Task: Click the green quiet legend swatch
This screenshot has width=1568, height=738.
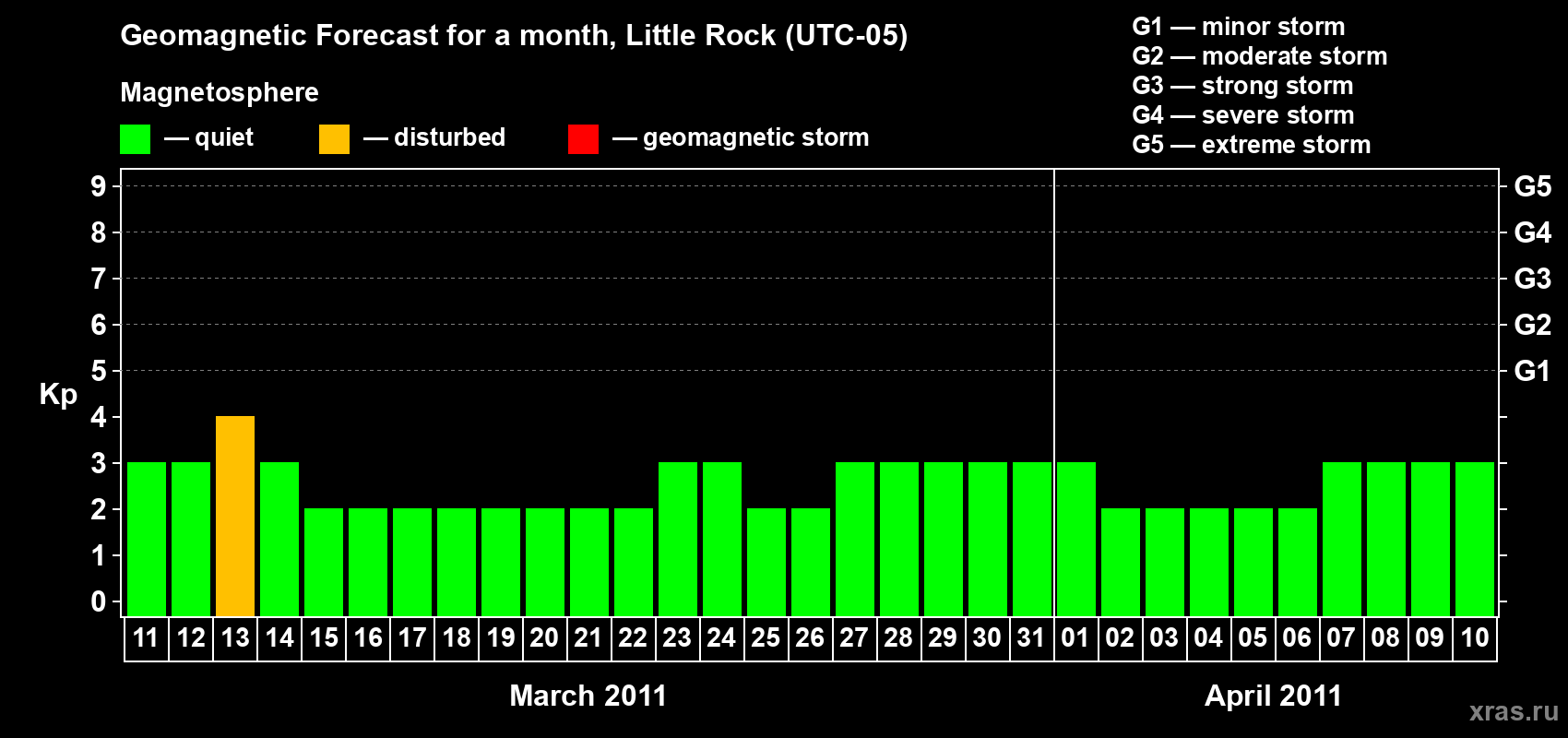Action: pos(135,139)
